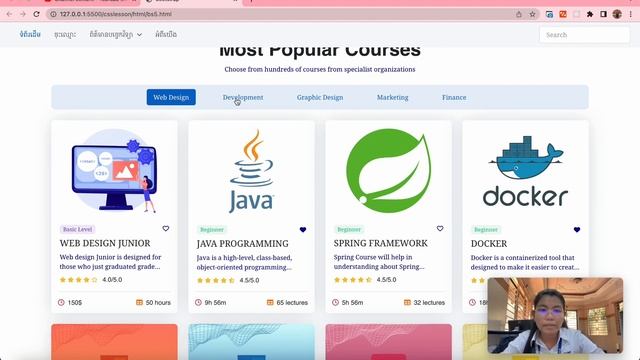The image size is (640, 360).
Task: Click the table icon beside 65 lectures
Action: [x=270, y=302]
